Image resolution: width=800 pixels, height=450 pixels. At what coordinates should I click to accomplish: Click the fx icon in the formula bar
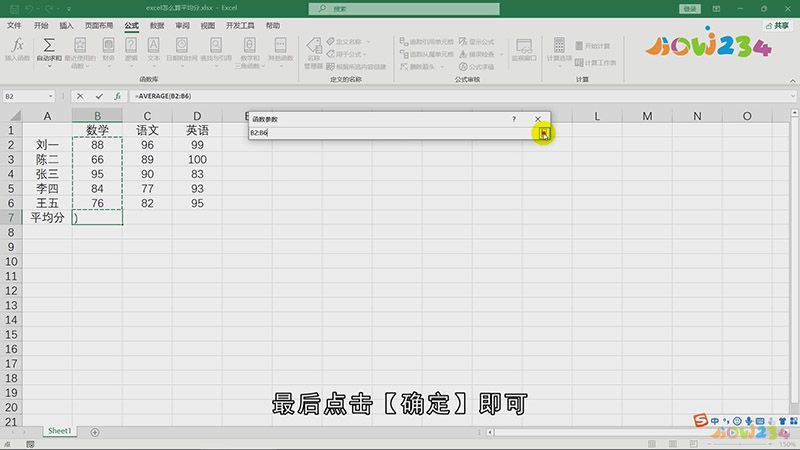click(117, 96)
